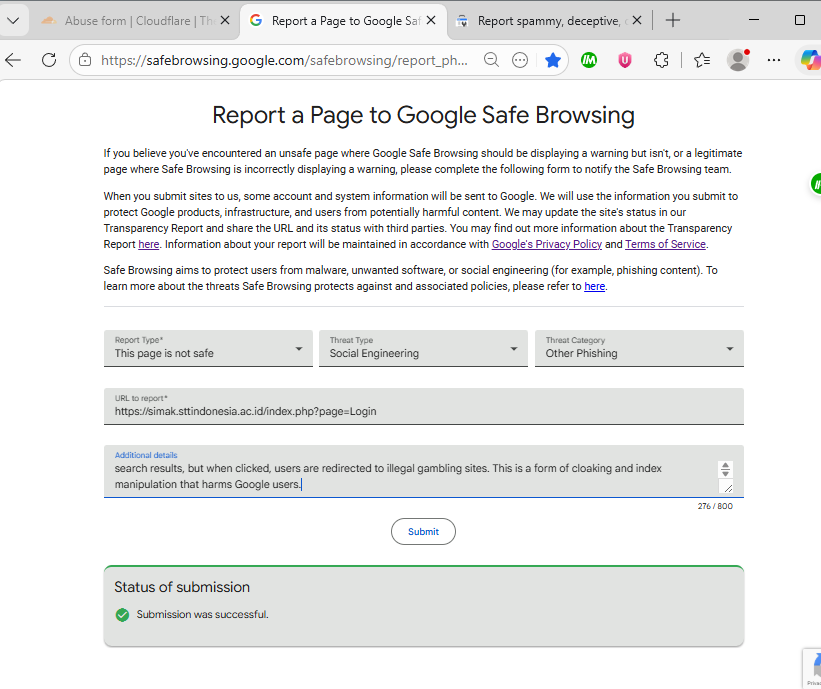Open the Threat Type dropdown
Image resolution: width=821 pixels, height=689 pixels.
point(423,348)
